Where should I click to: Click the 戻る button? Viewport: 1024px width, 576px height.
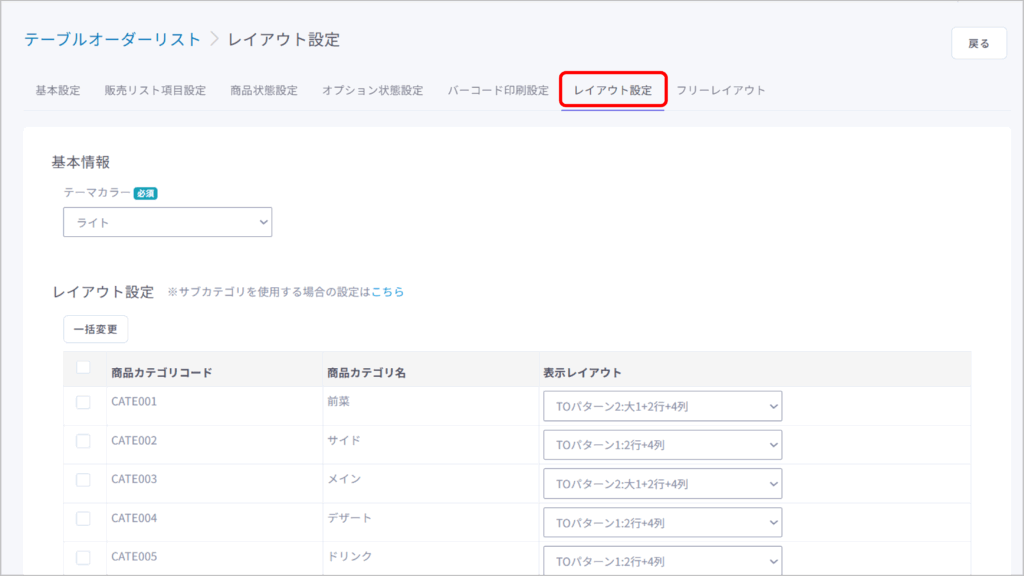[978, 43]
